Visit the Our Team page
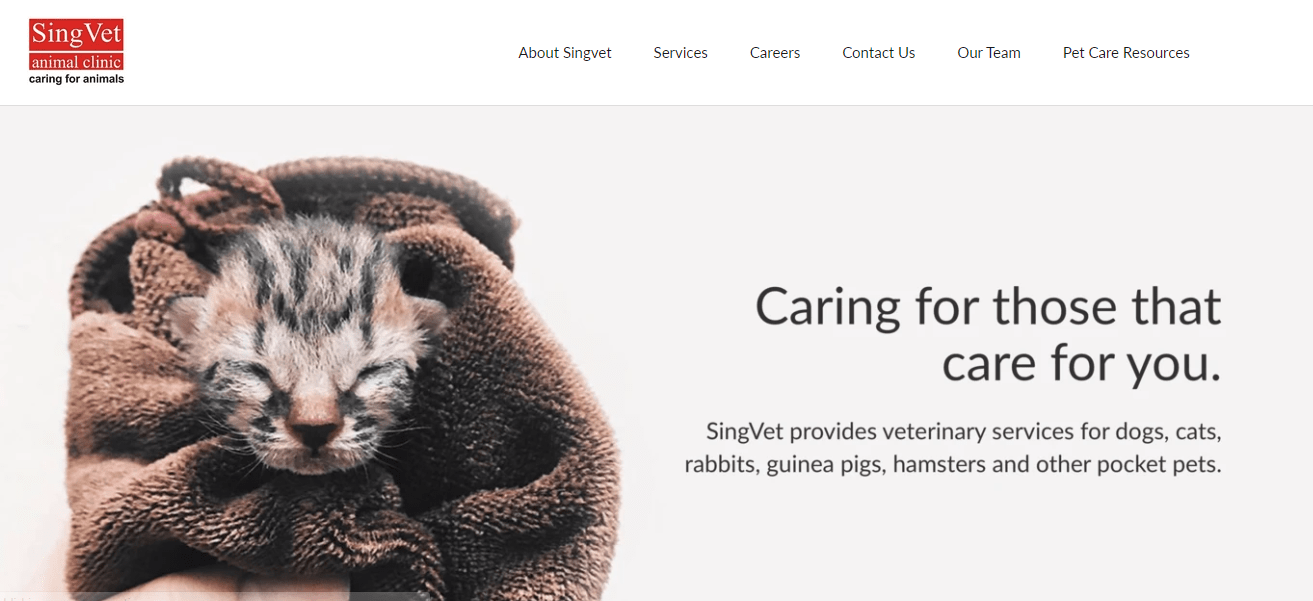Screen dimensions: 1313x601 tap(989, 53)
